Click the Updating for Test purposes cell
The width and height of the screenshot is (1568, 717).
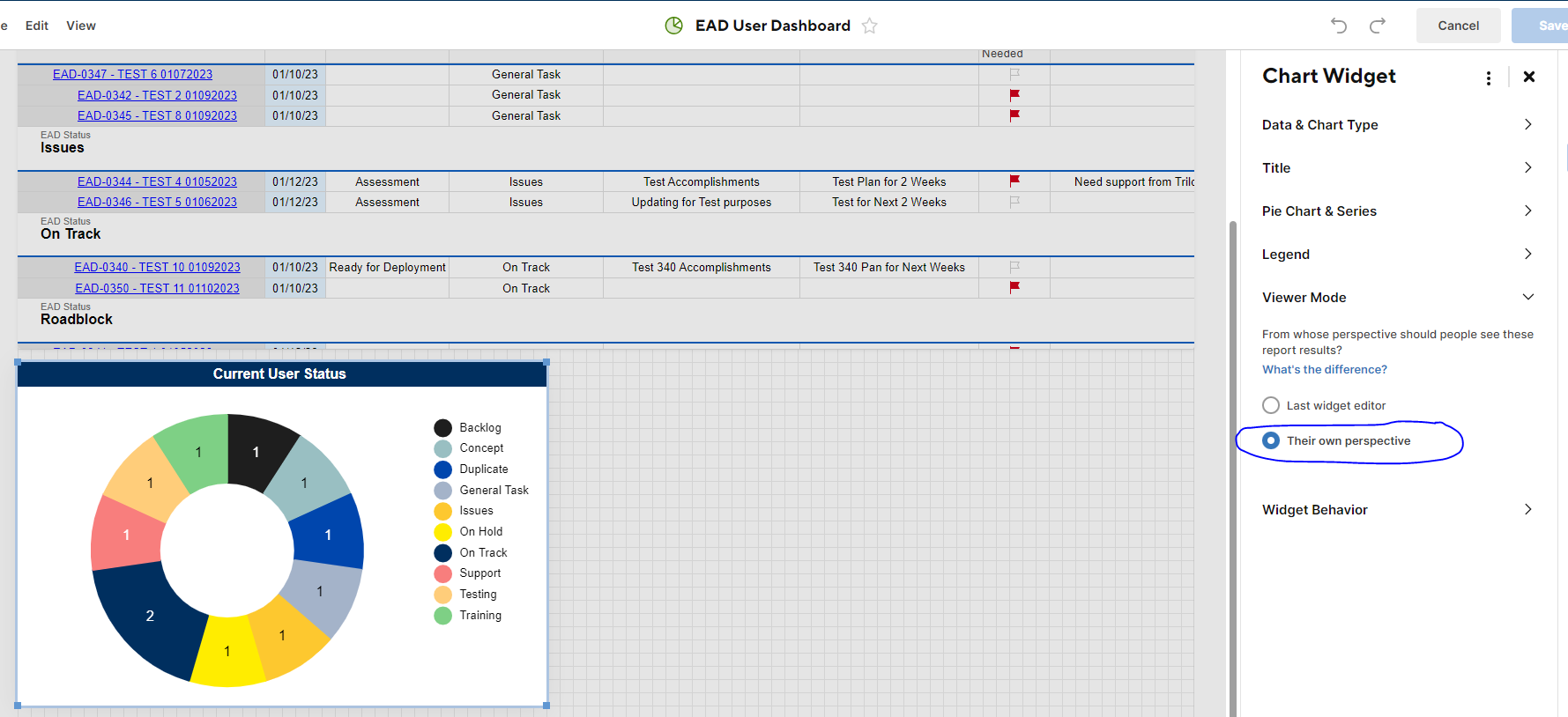click(701, 202)
